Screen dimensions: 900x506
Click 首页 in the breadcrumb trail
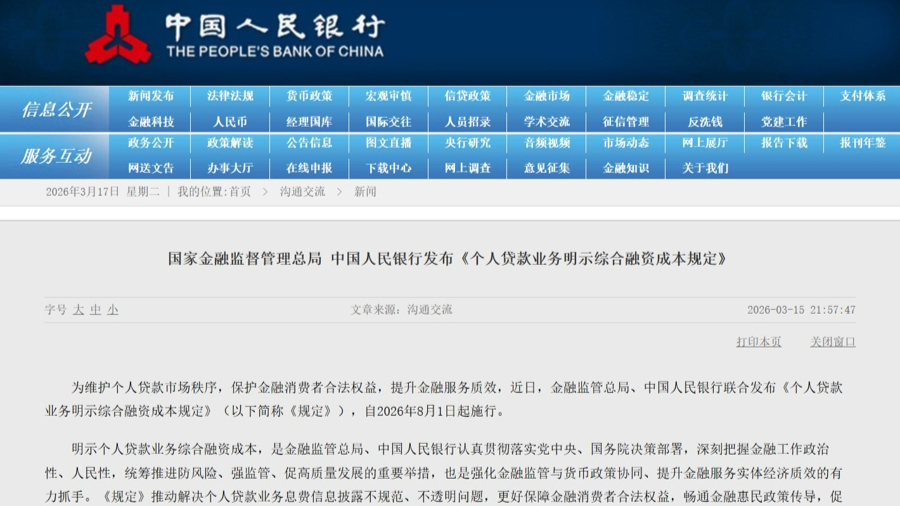tap(240, 192)
